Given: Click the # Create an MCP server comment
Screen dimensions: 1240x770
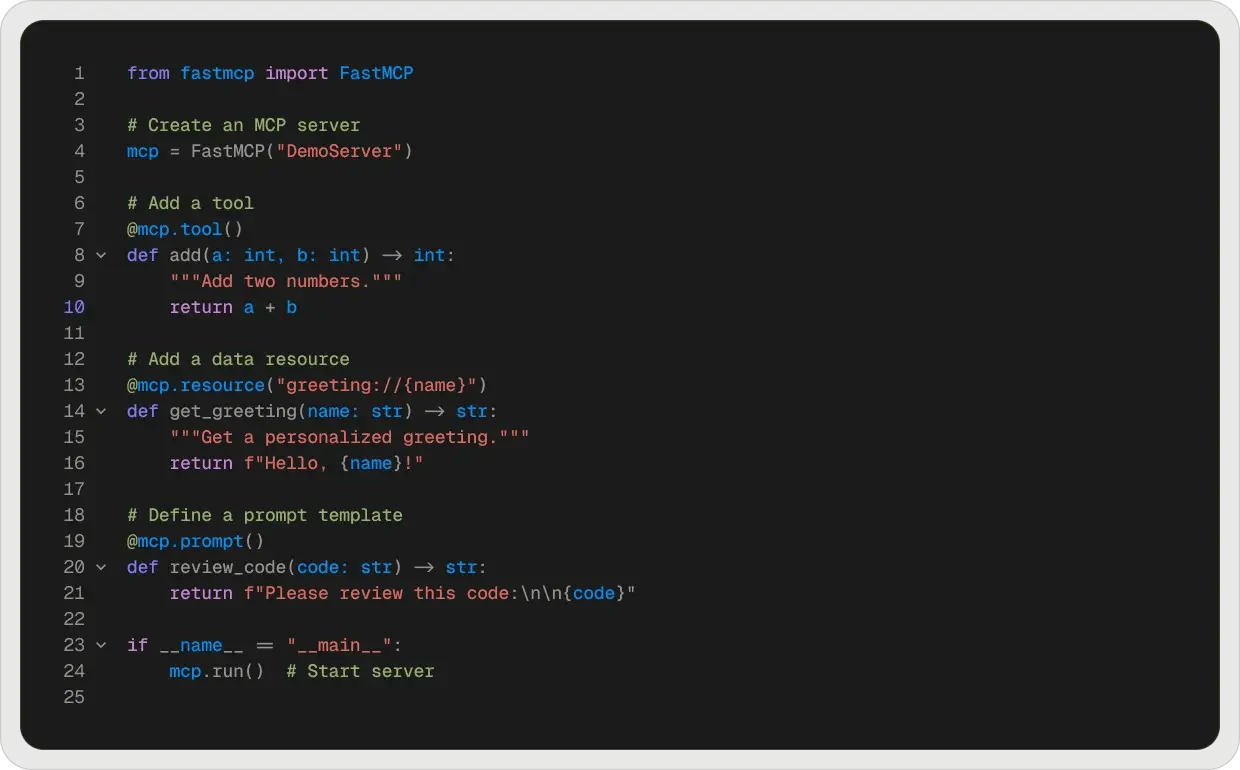Looking at the screenshot, I should click(x=243, y=125).
